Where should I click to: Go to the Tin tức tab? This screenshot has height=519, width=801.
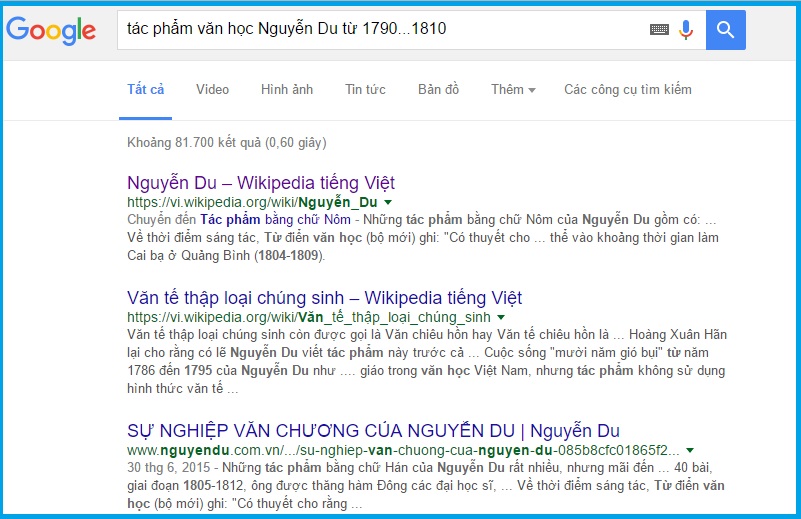(x=365, y=90)
